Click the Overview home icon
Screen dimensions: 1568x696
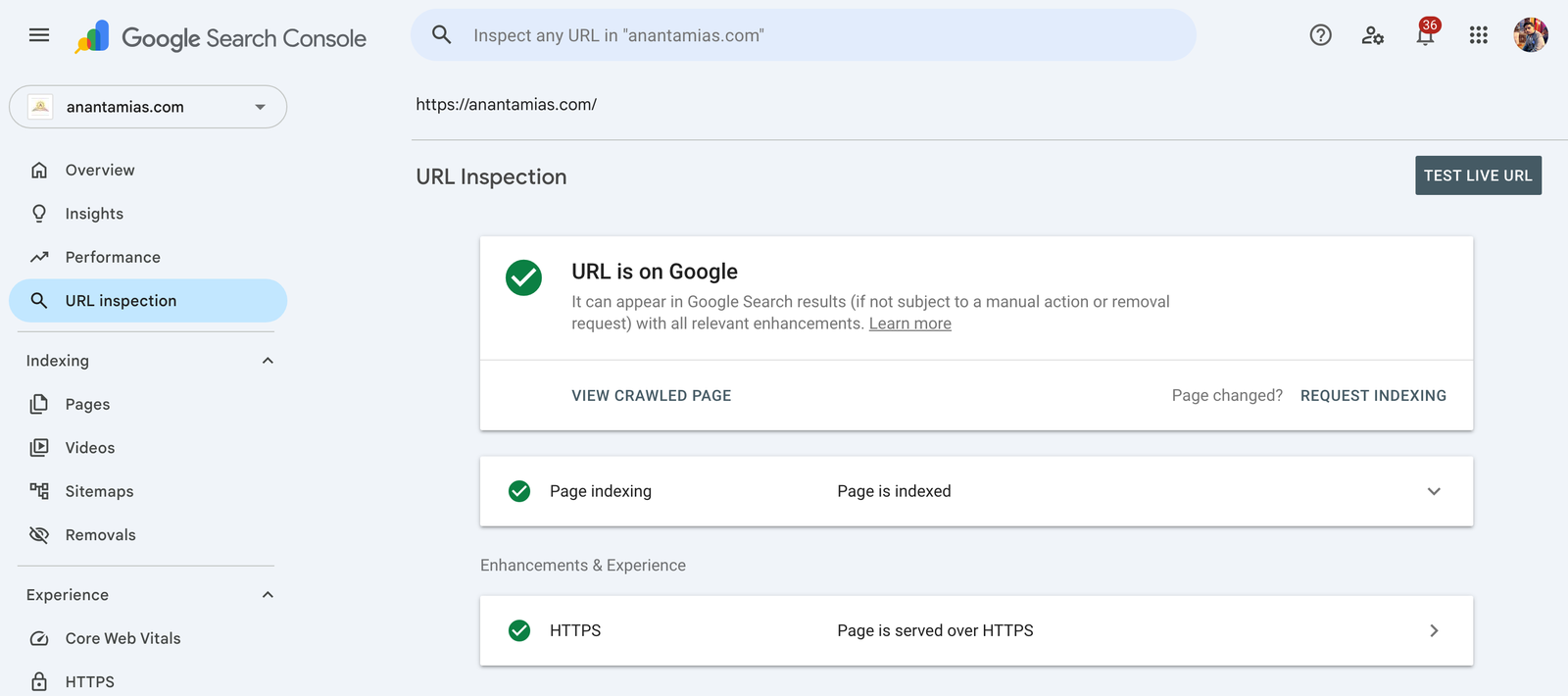coord(39,170)
